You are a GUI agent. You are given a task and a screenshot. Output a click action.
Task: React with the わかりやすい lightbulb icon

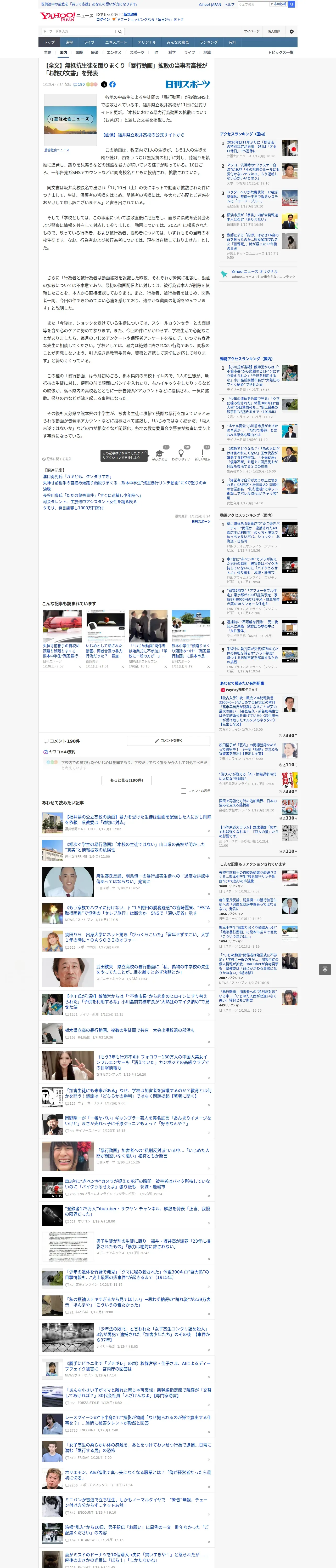pos(181,453)
